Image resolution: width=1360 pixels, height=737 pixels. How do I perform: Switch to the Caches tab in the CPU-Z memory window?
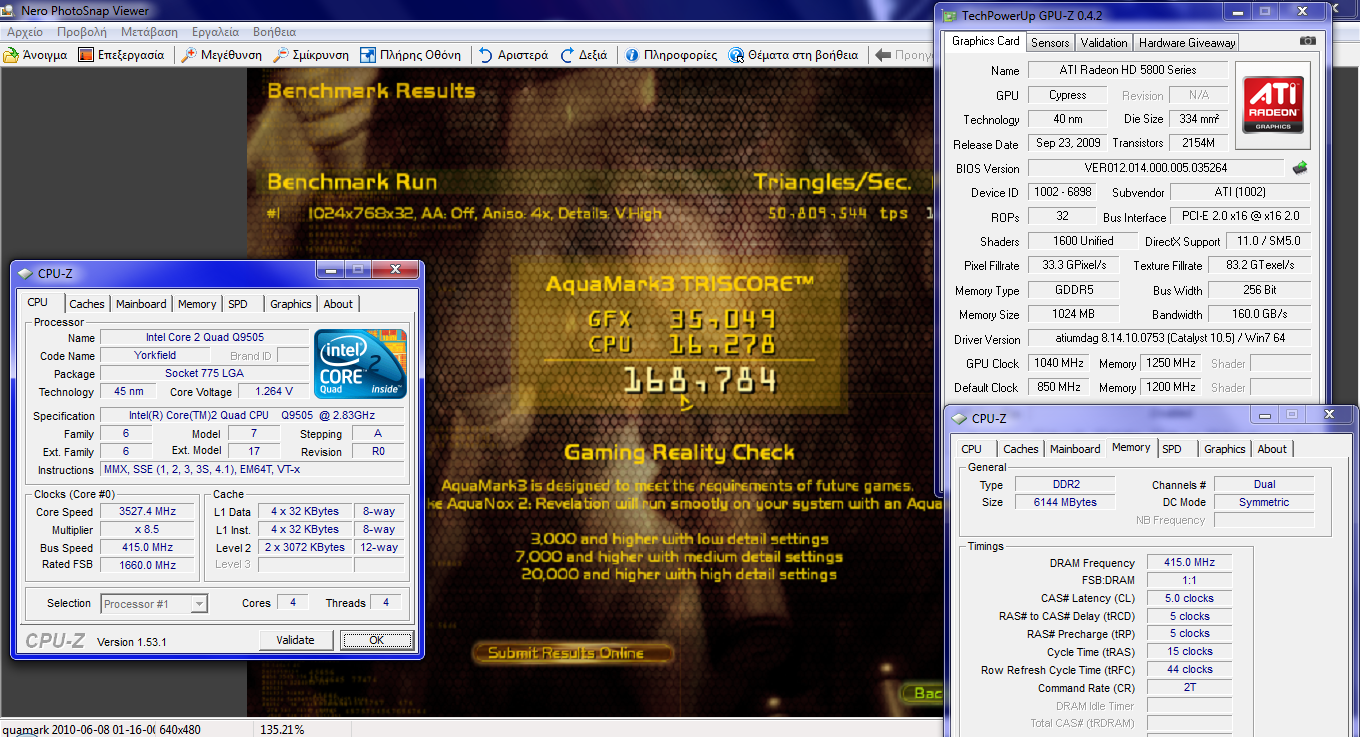click(x=1021, y=449)
